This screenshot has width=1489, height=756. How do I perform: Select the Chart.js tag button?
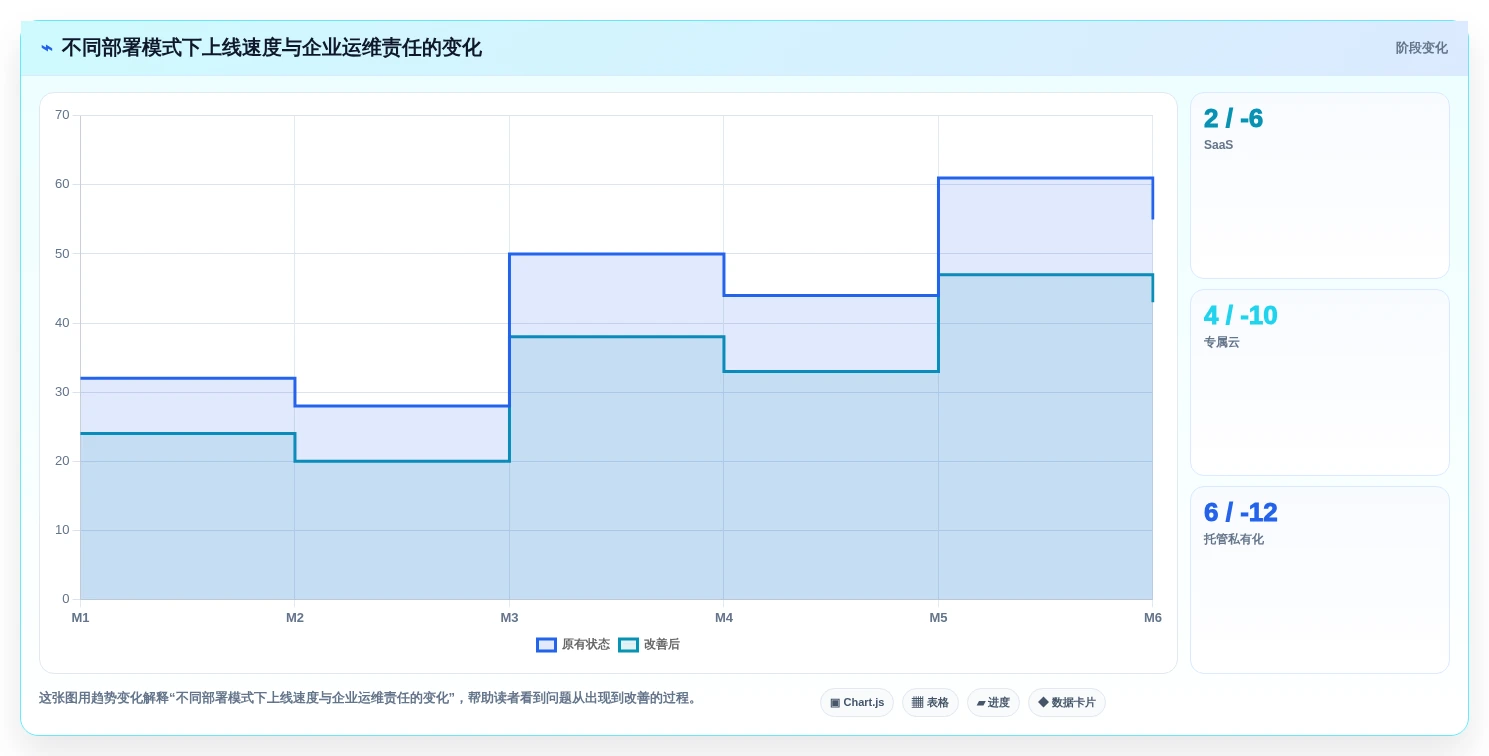click(x=857, y=703)
